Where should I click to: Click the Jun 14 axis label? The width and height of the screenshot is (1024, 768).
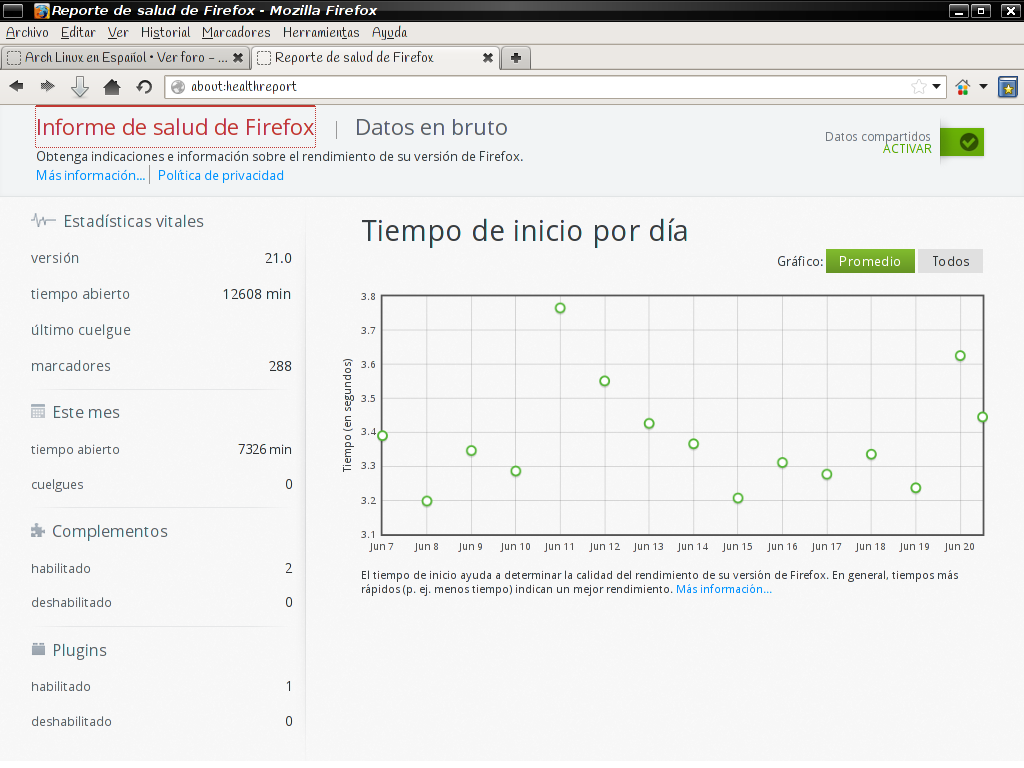pyautogui.click(x=693, y=547)
